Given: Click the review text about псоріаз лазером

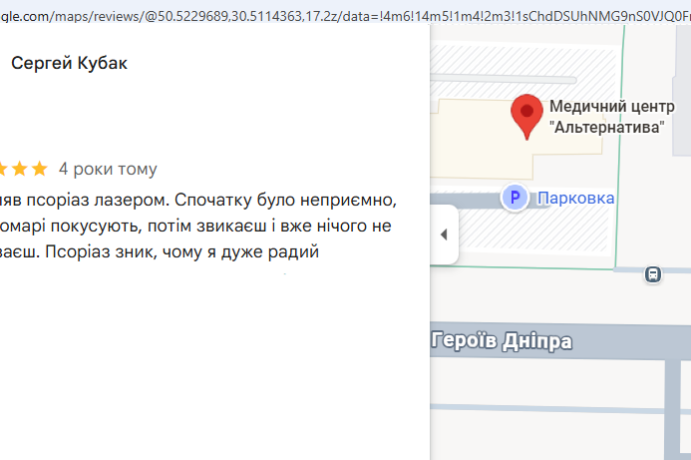Looking at the screenshot, I should 198,226.
